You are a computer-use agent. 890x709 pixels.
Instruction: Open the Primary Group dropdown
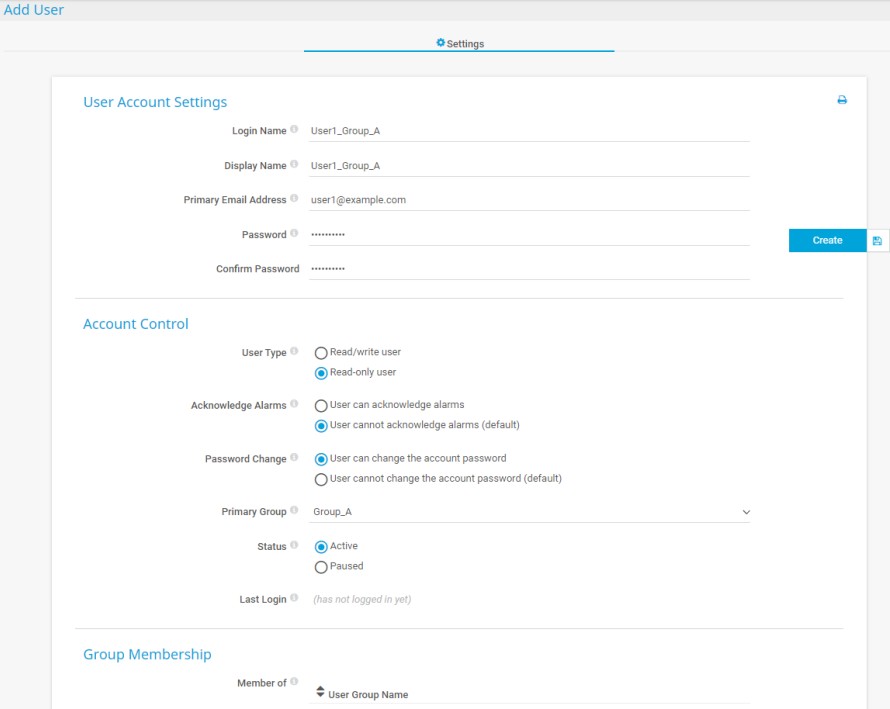[530, 512]
